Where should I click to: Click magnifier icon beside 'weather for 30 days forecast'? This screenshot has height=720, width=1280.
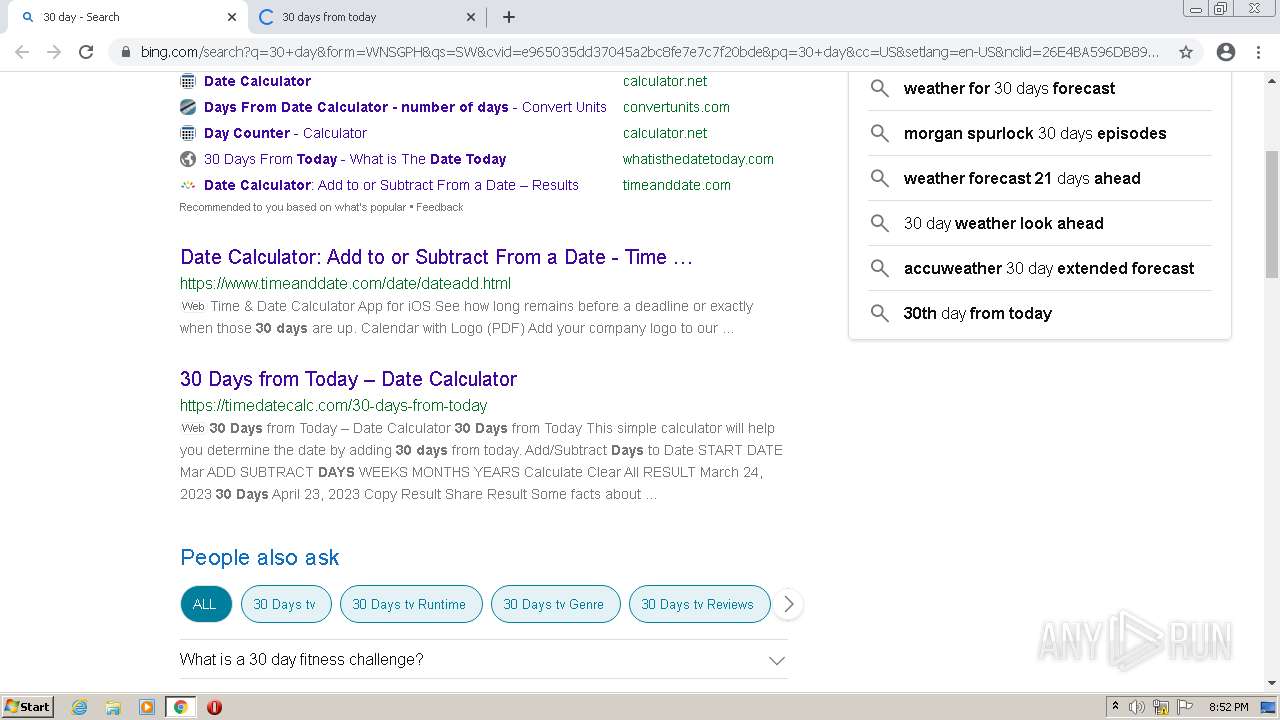879,88
